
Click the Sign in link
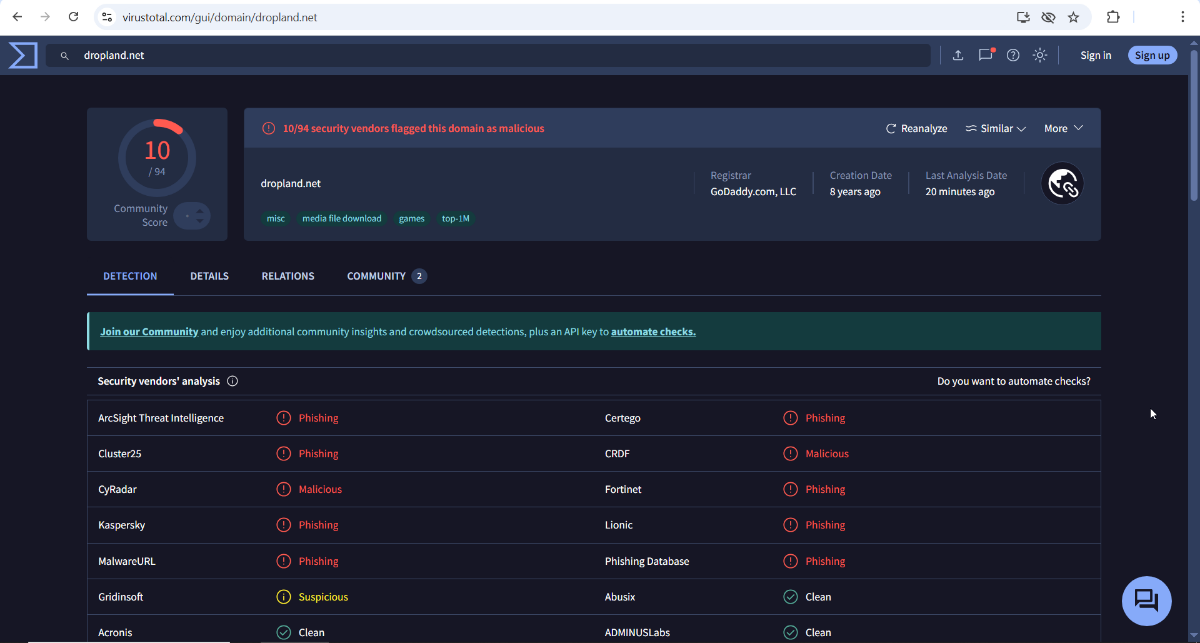pos(1096,56)
